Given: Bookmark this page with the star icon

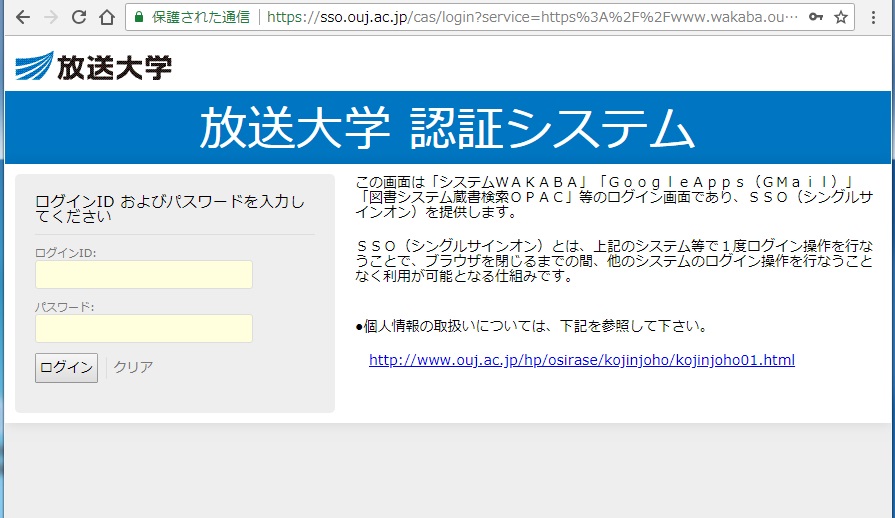Looking at the screenshot, I should 841,17.
